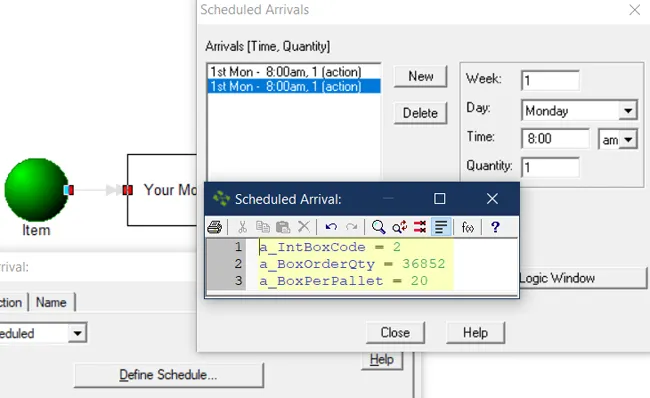Click code line a_BoxPerPallet = 20
This screenshot has width=650, height=398.
click(343, 281)
